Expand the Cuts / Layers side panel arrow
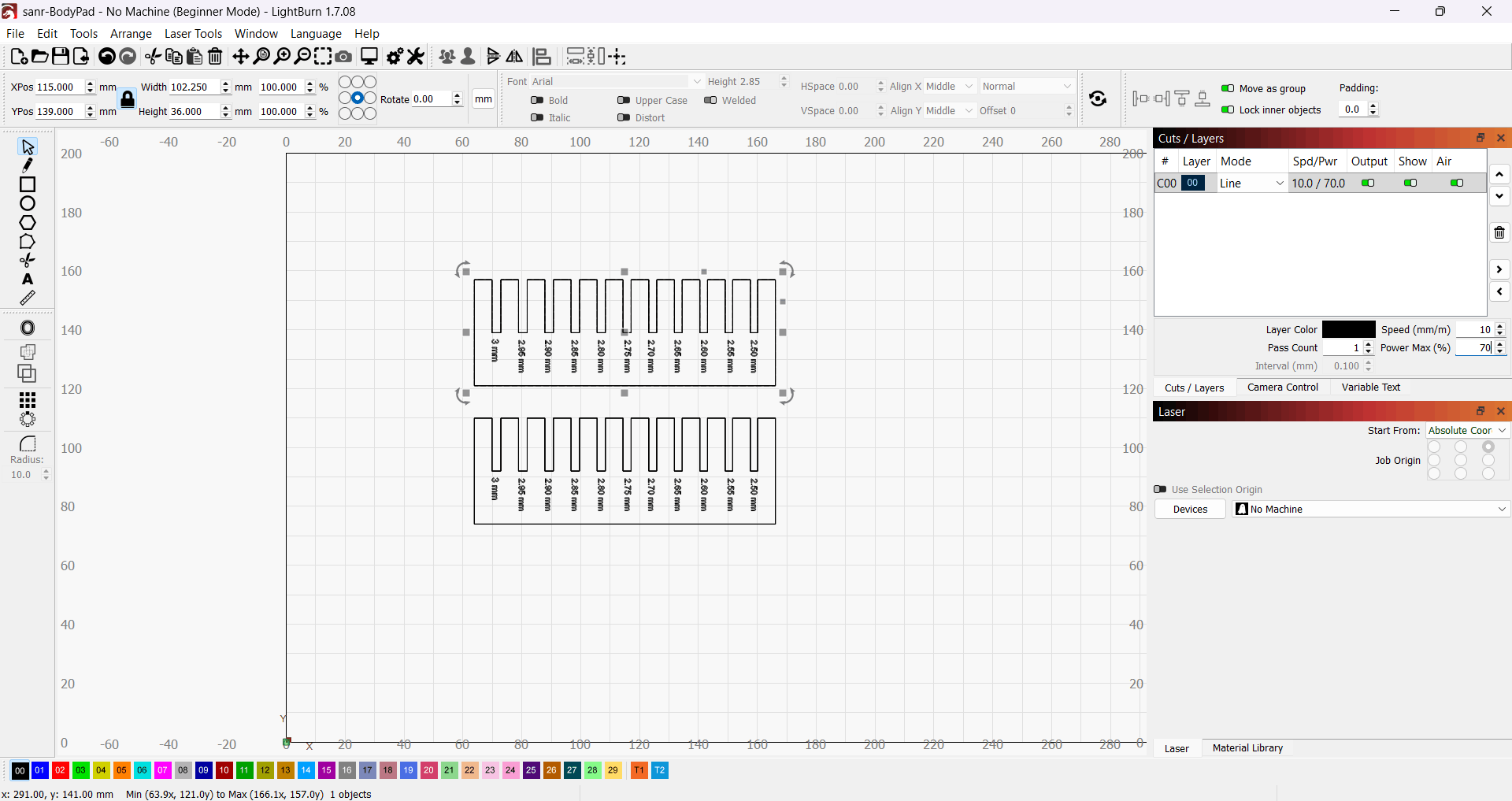 tap(1499, 269)
